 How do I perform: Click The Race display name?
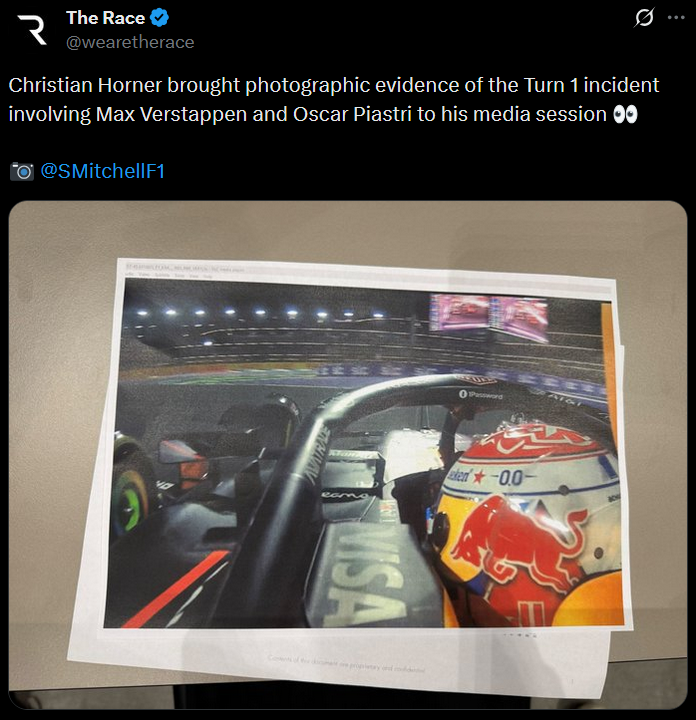click(x=106, y=18)
